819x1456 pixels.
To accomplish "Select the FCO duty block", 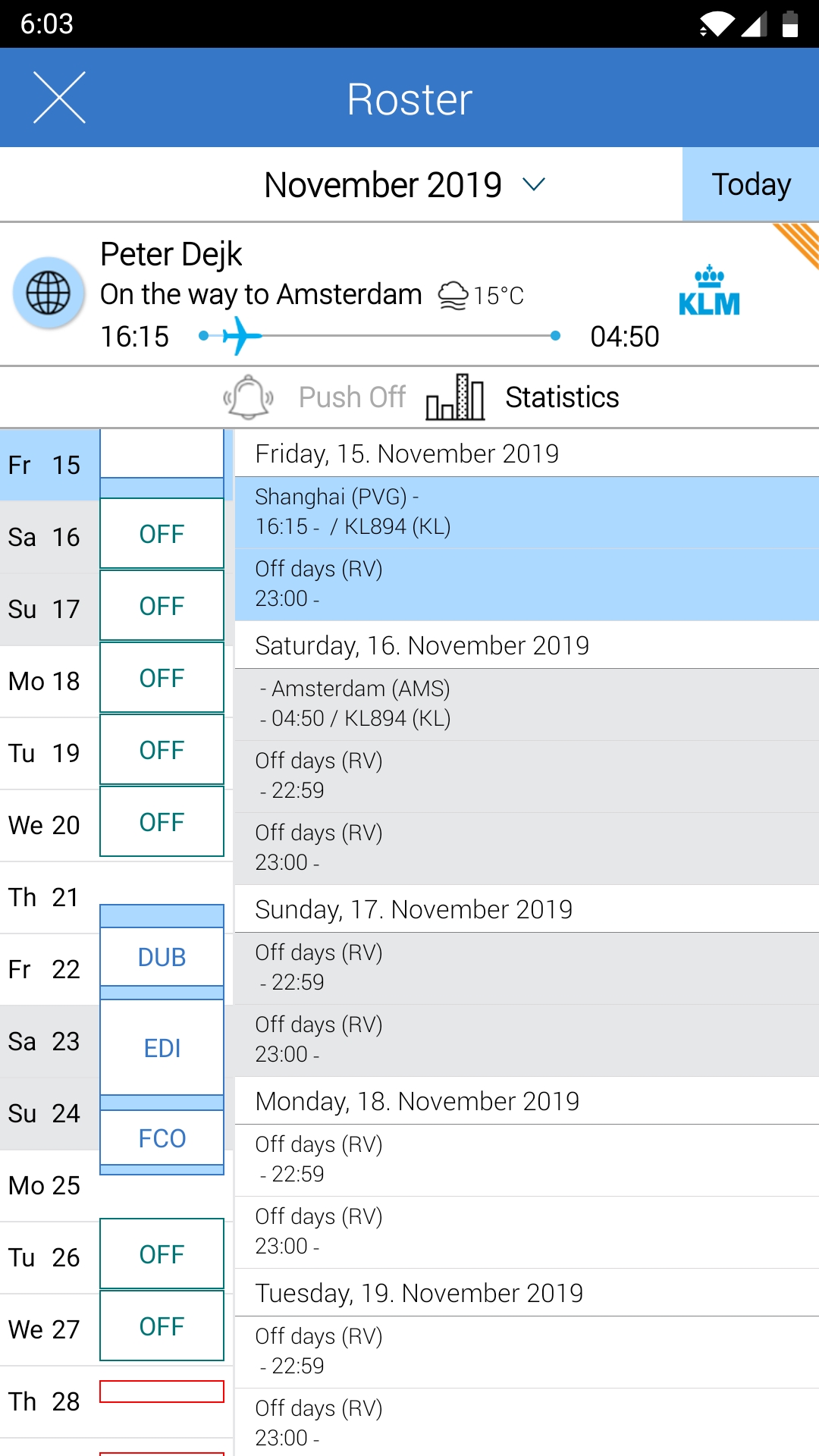I will [x=162, y=1138].
